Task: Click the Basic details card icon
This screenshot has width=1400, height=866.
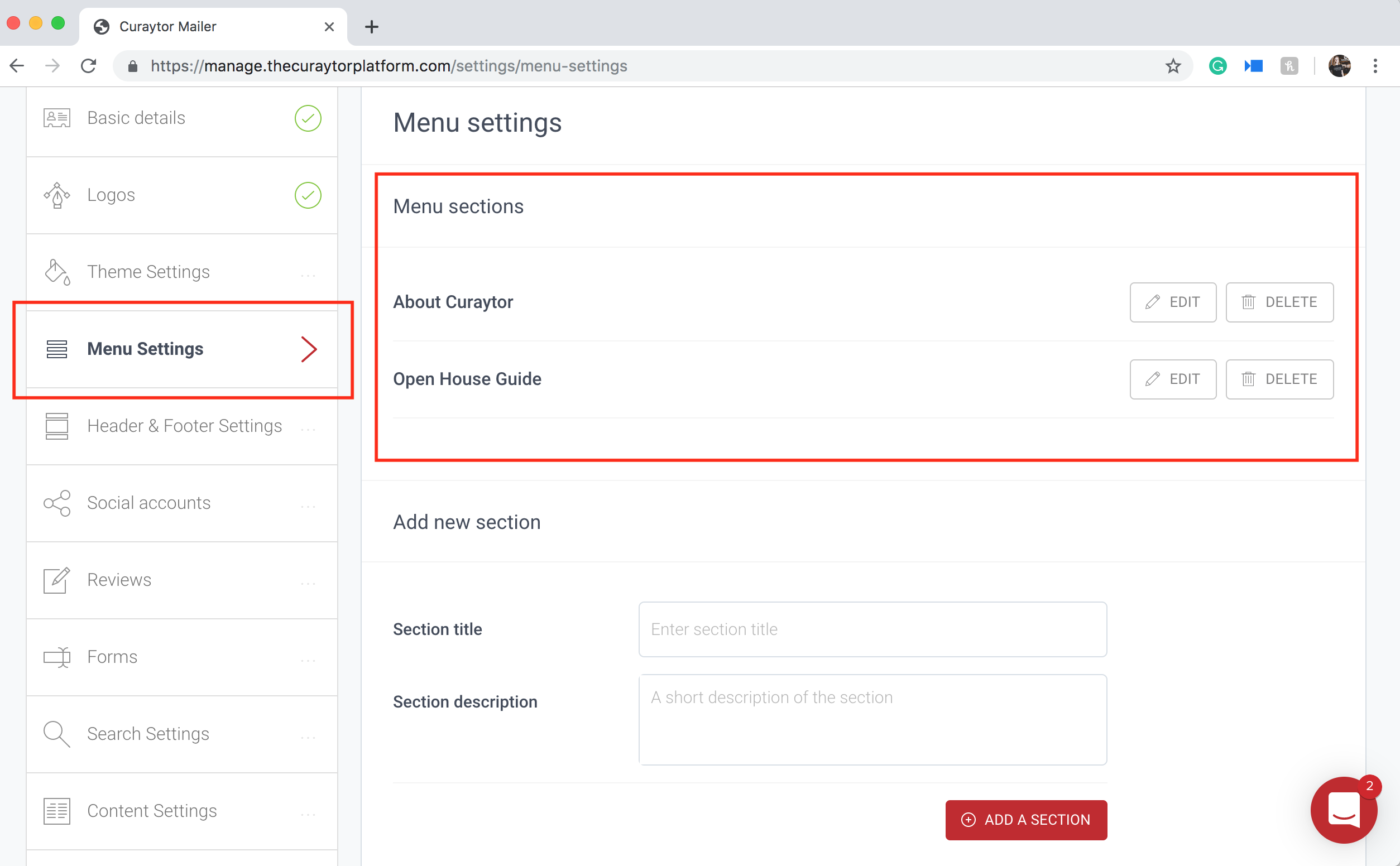Action: coord(57,118)
